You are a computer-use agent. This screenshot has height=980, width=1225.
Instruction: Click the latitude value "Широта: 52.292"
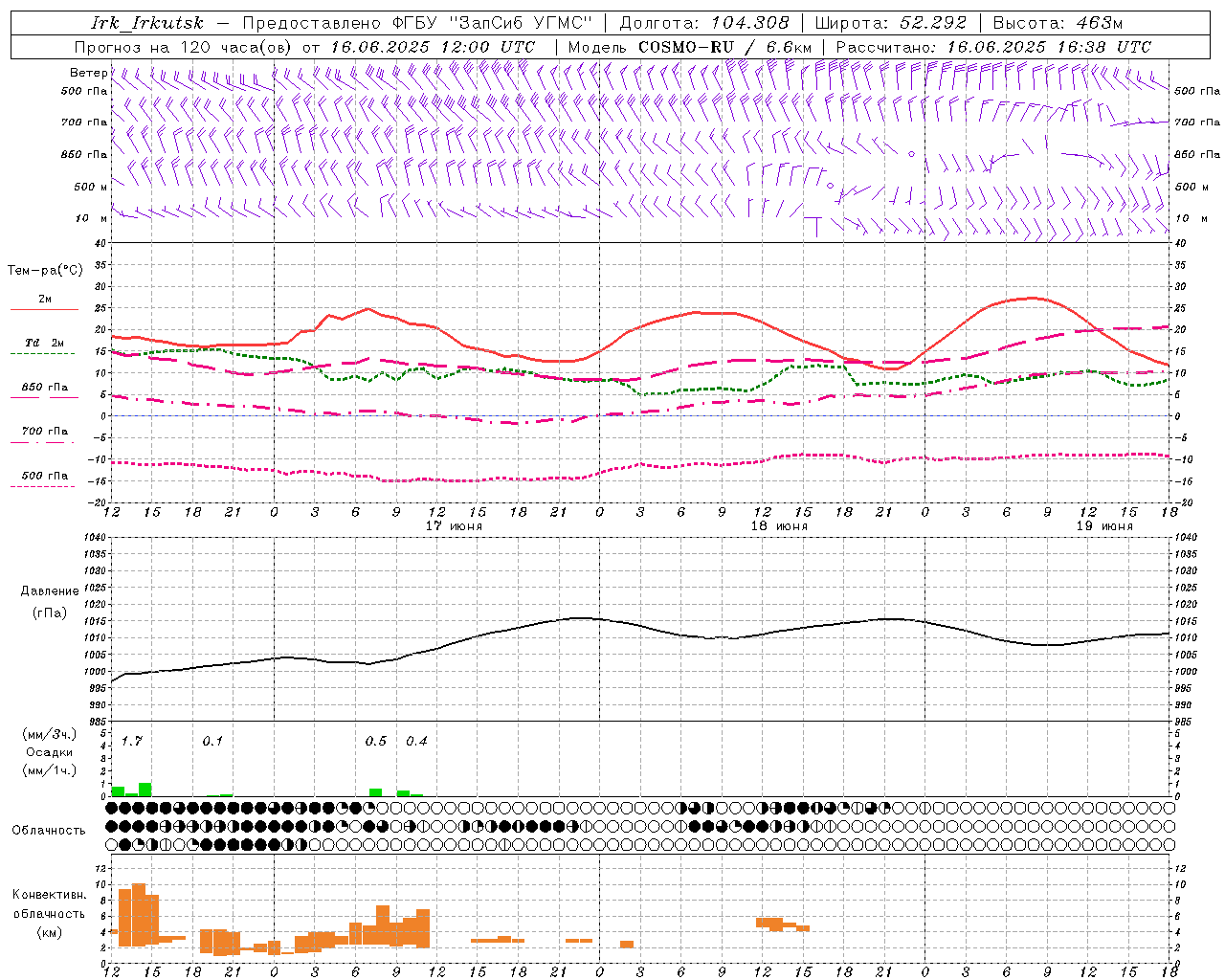coord(891,23)
